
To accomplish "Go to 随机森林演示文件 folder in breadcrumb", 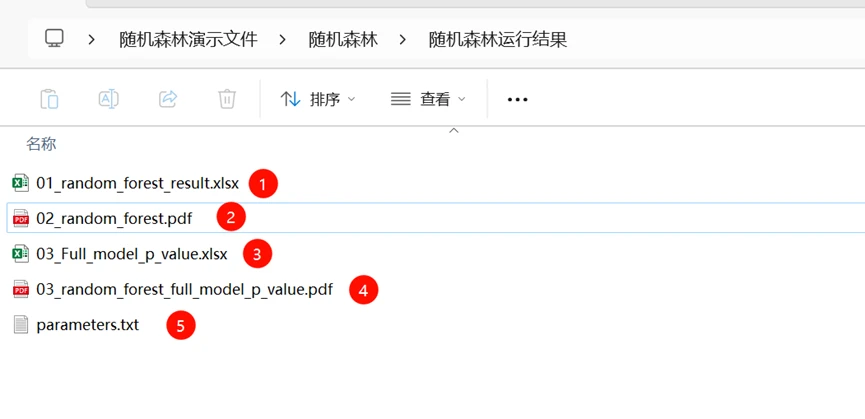I will pos(188,40).
